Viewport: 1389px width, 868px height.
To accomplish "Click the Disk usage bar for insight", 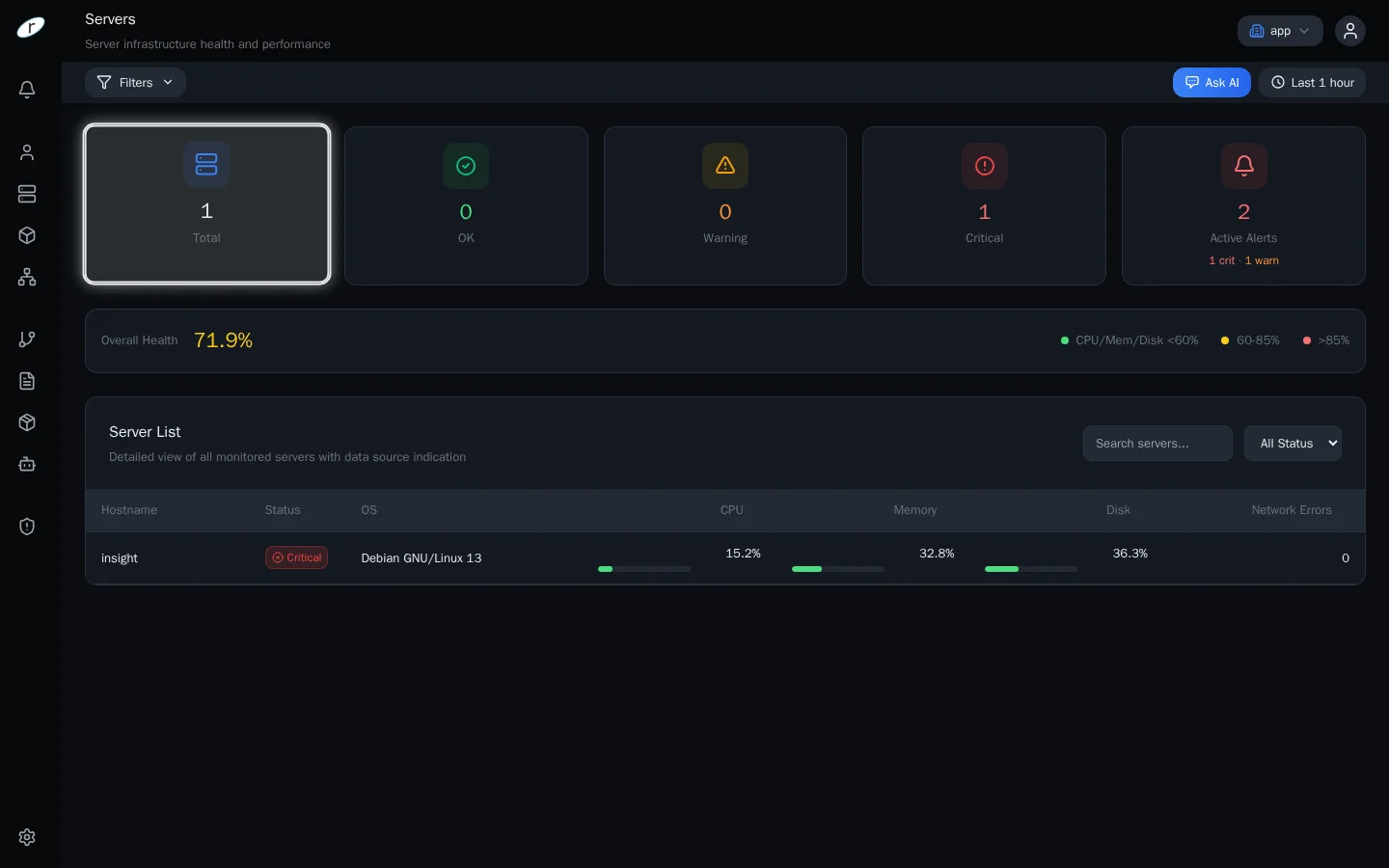I will [x=1031, y=569].
